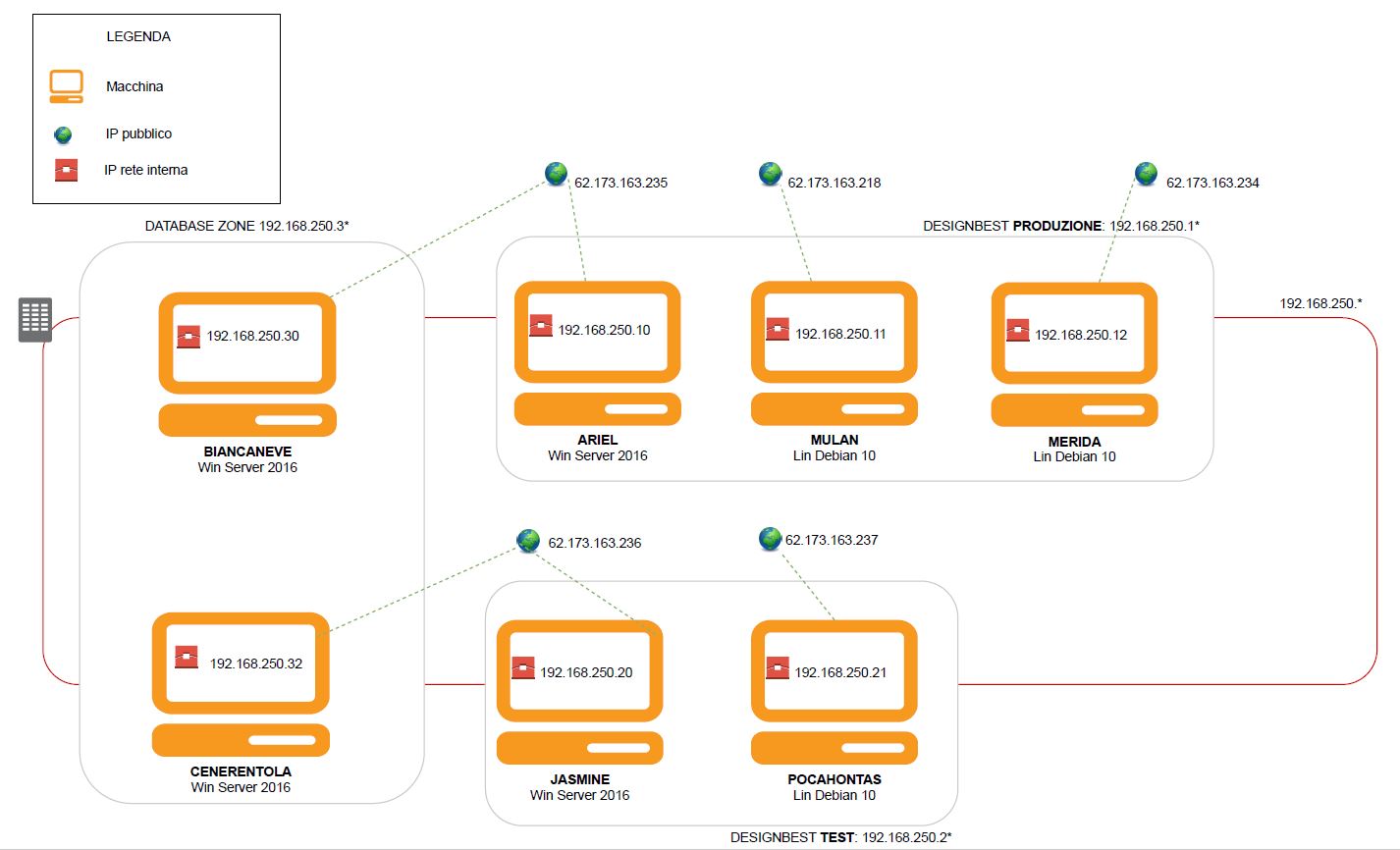Click the globe icon beside 62.173.163.234
This screenshot has height=850, width=1400.
1146,175
